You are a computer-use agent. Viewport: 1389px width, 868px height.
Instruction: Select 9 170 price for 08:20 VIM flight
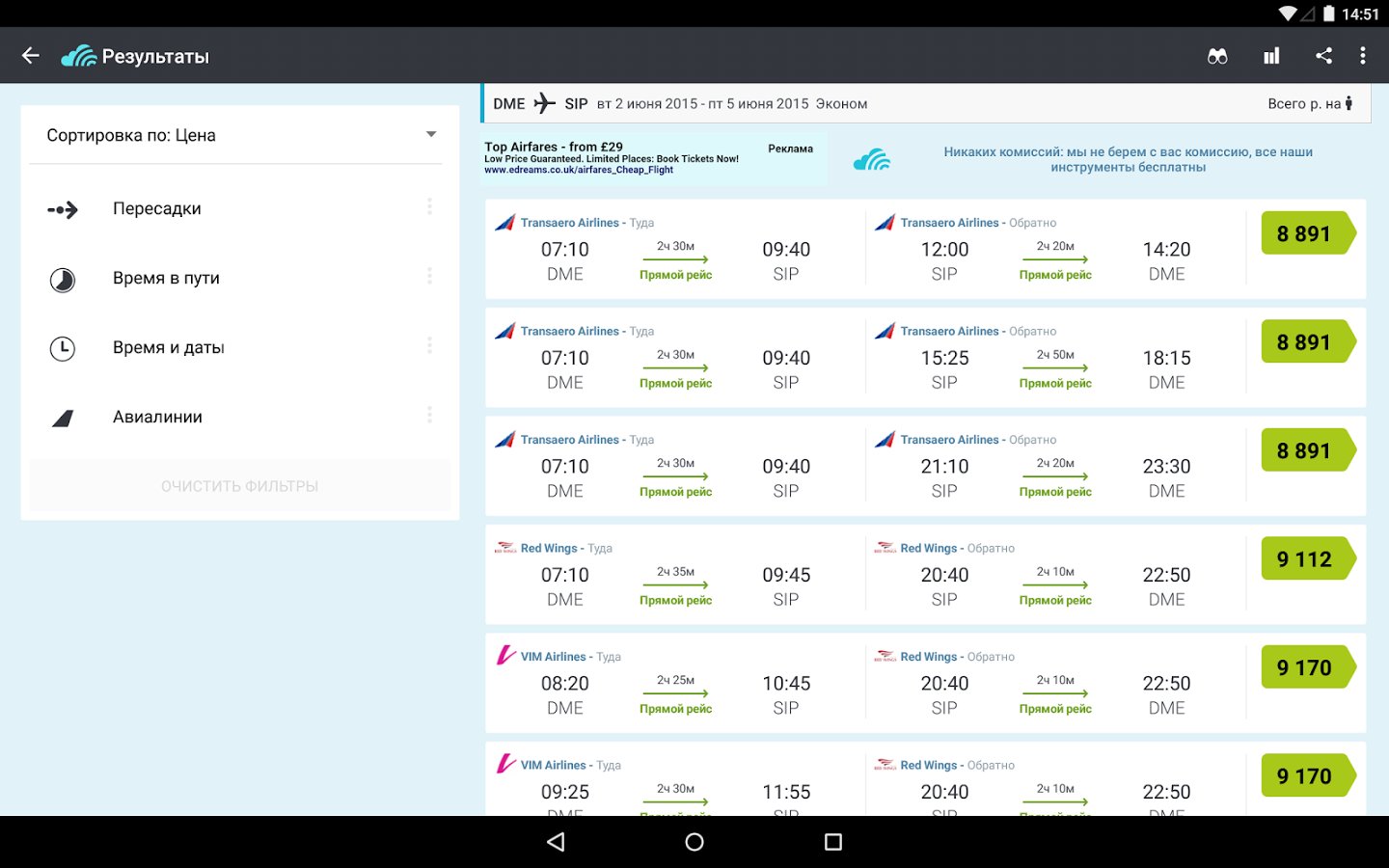pos(1309,667)
